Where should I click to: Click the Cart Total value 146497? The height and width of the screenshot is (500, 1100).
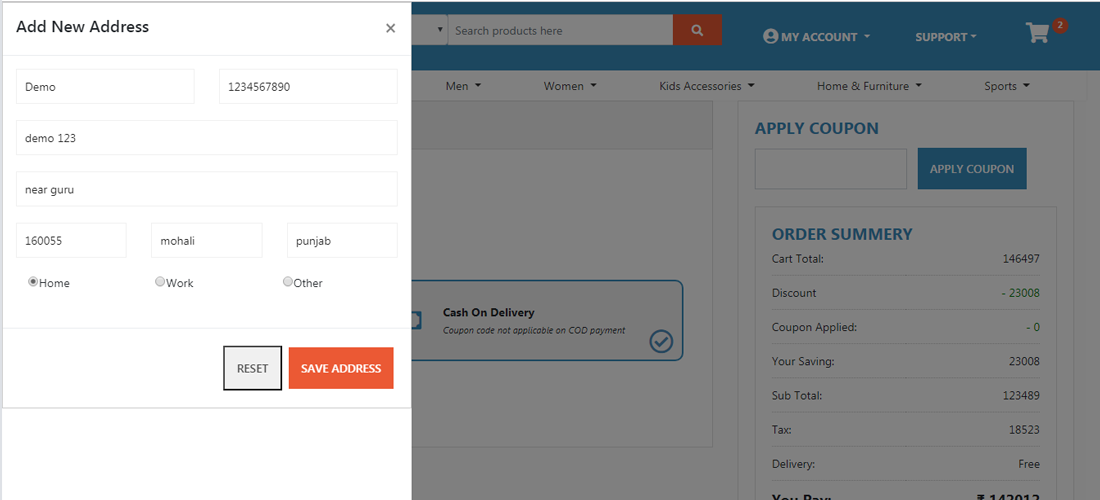pos(1021,259)
